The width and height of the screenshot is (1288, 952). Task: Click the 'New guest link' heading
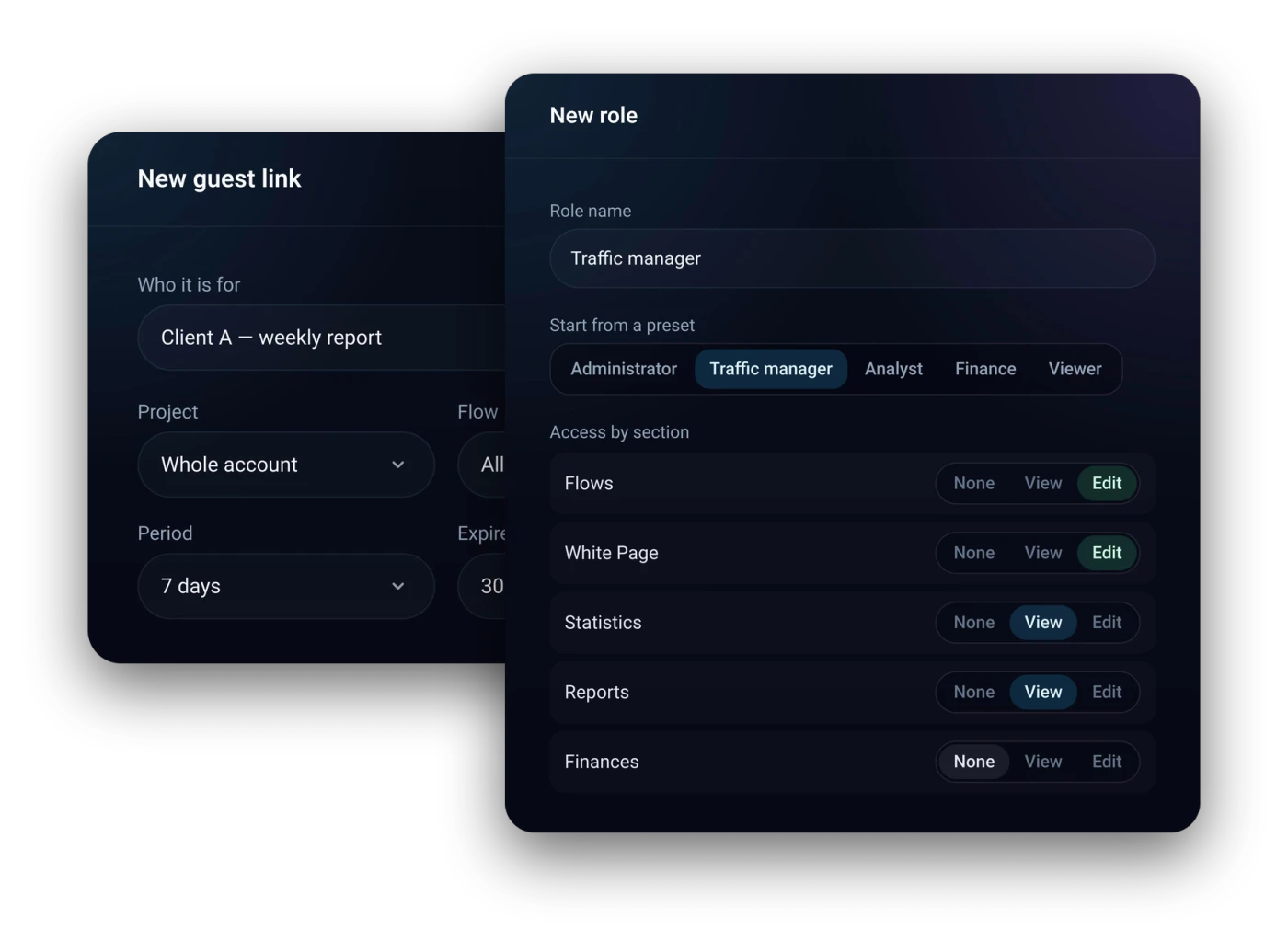tap(219, 178)
